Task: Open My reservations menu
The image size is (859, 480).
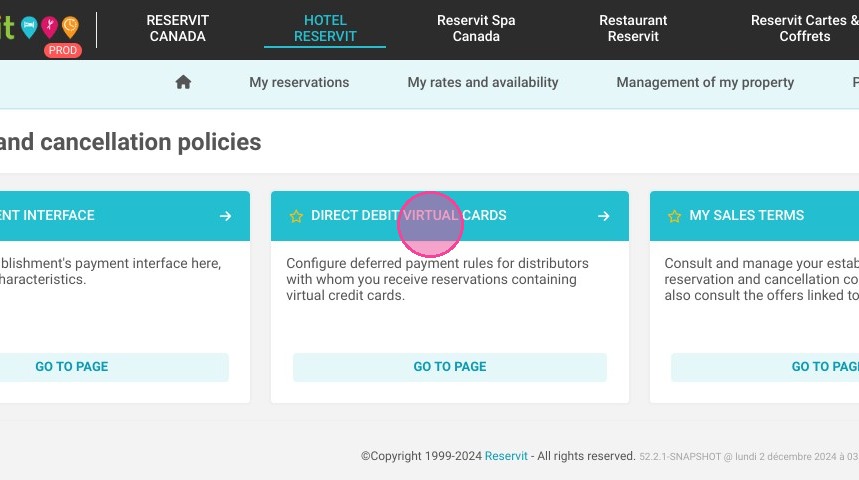Action: point(299,82)
